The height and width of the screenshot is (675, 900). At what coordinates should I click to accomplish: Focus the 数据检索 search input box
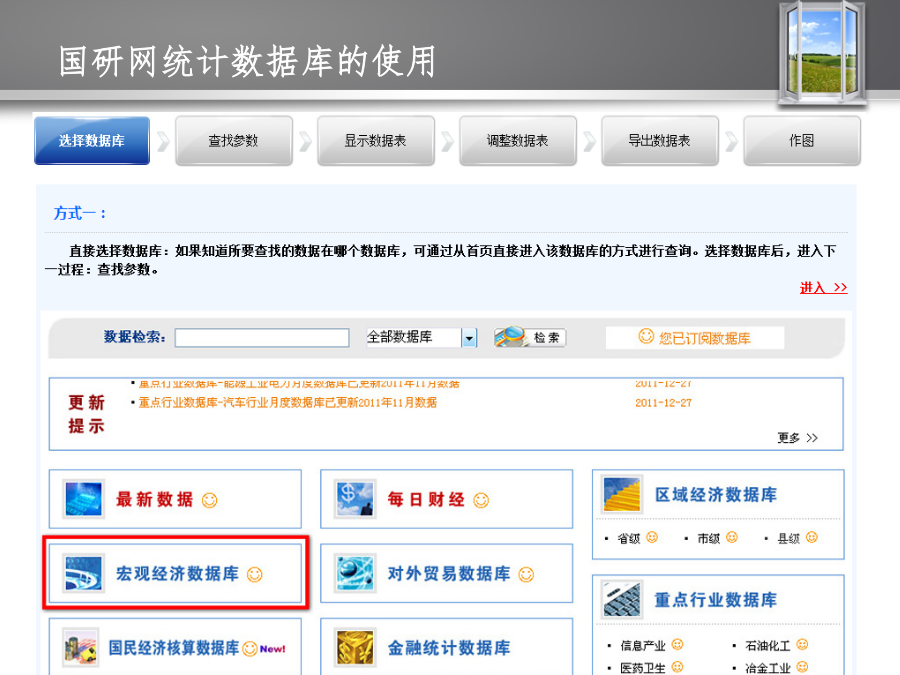262,338
